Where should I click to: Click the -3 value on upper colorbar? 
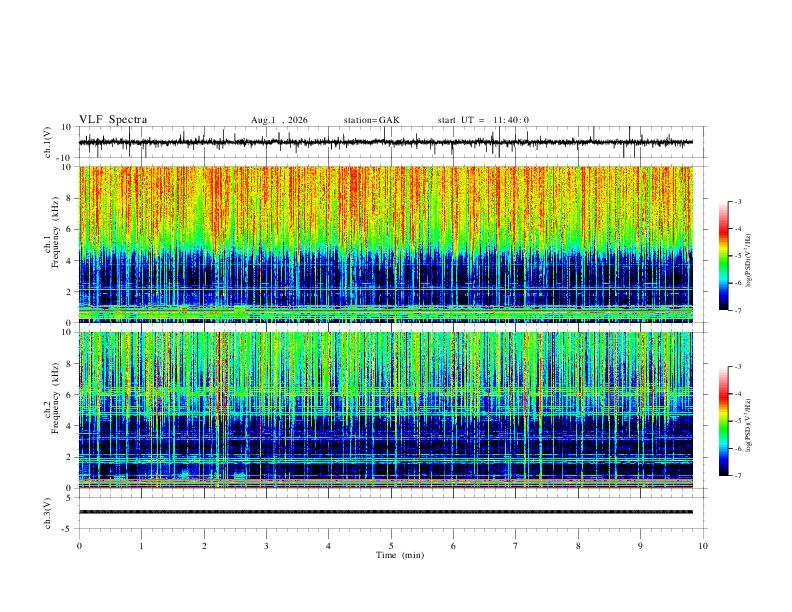(737, 201)
